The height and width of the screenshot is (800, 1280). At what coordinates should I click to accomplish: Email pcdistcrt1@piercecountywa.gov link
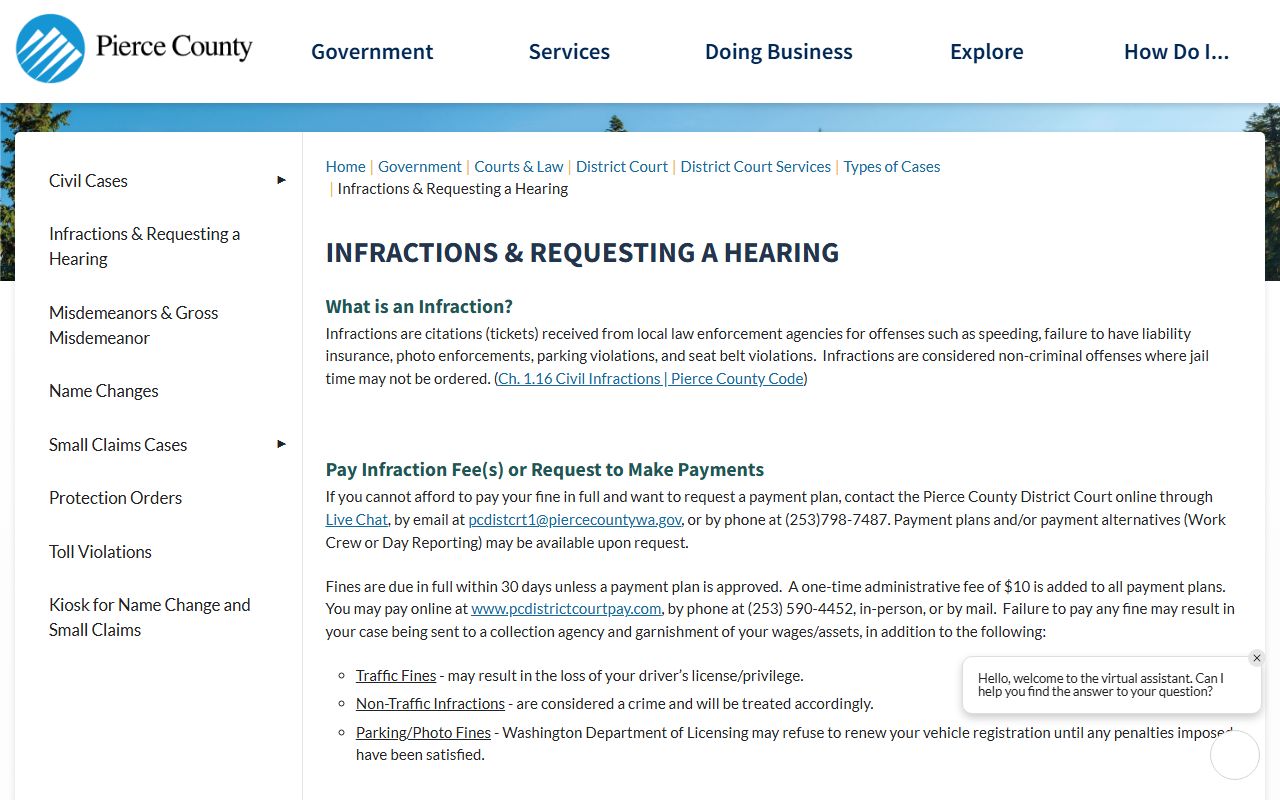pos(574,520)
